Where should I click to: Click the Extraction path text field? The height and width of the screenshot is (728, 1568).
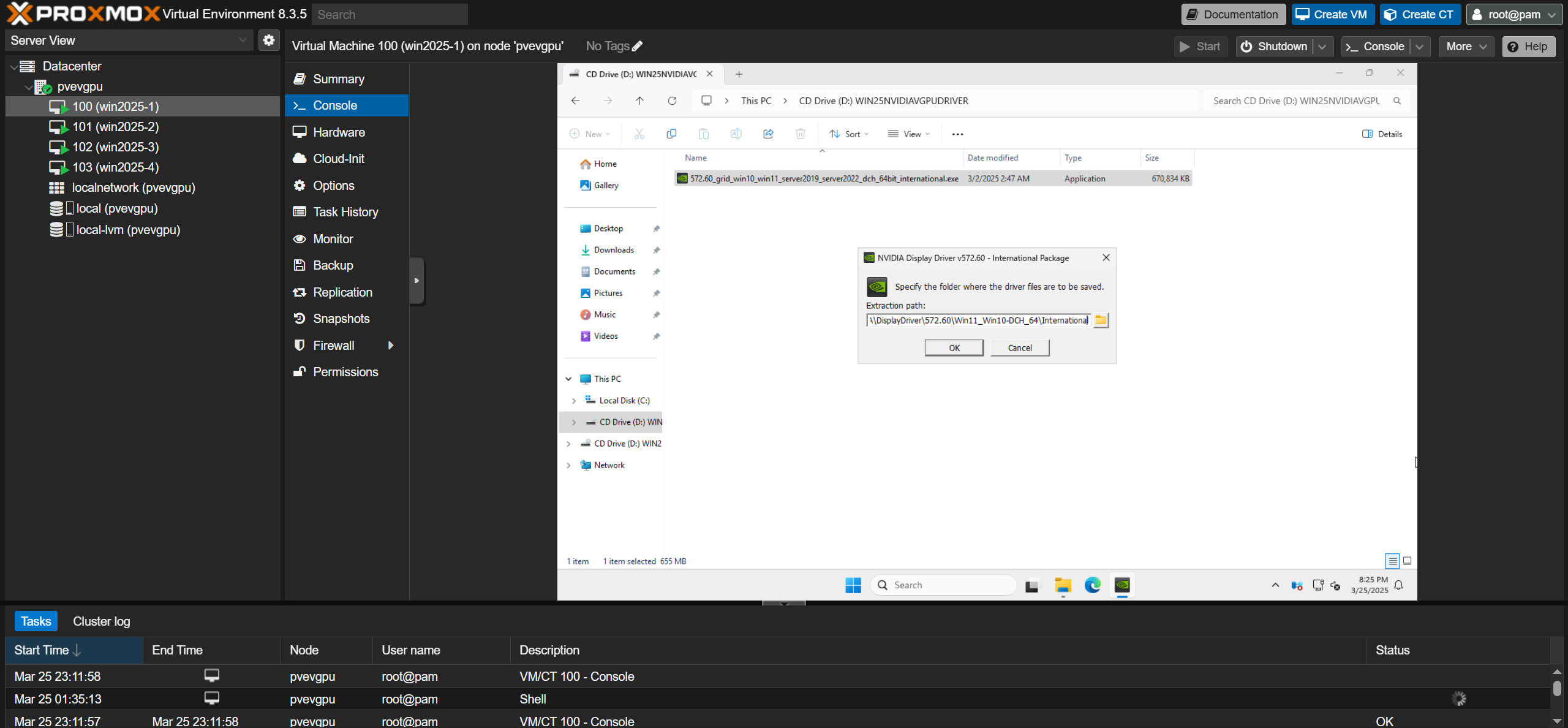pos(978,320)
